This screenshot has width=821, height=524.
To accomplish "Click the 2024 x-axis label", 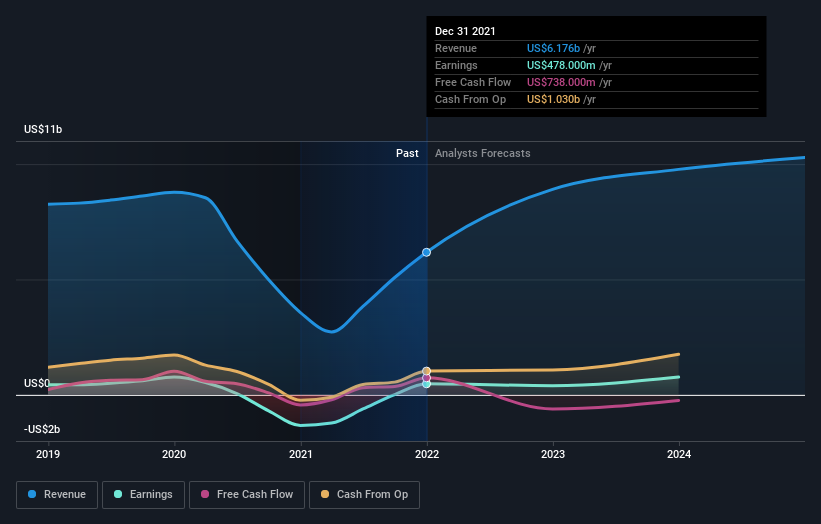I will [x=679, y=454].
